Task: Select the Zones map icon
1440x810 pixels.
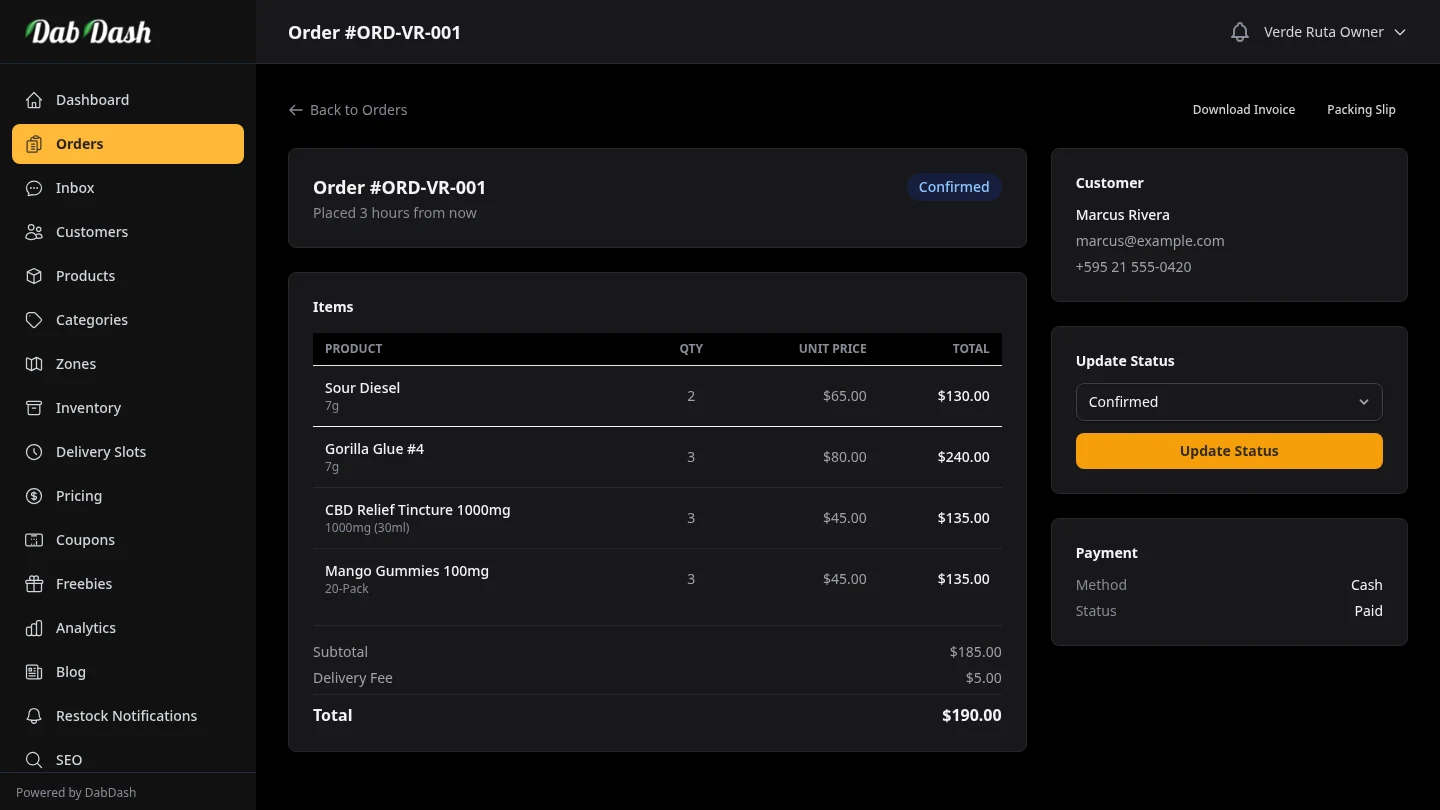Action: 34,364
